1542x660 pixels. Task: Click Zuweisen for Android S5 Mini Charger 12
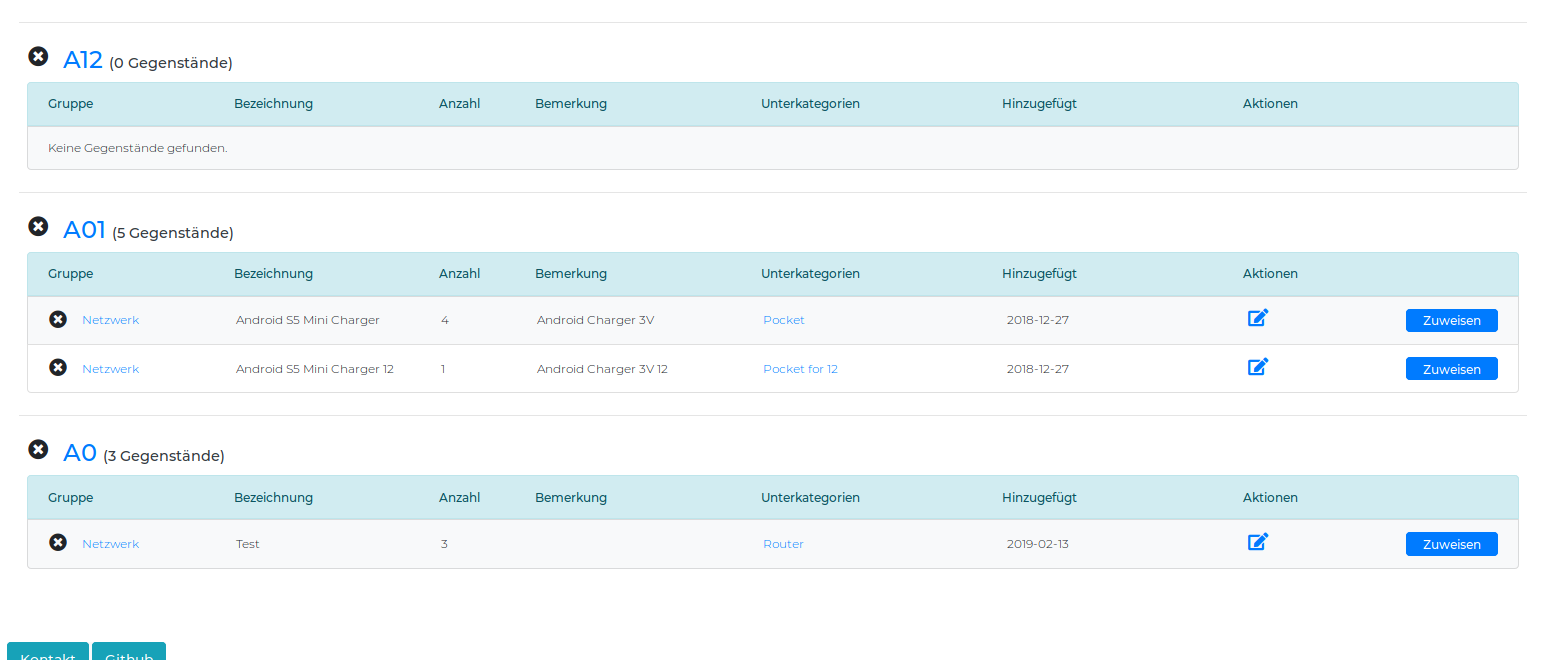tap(1451, 369)
